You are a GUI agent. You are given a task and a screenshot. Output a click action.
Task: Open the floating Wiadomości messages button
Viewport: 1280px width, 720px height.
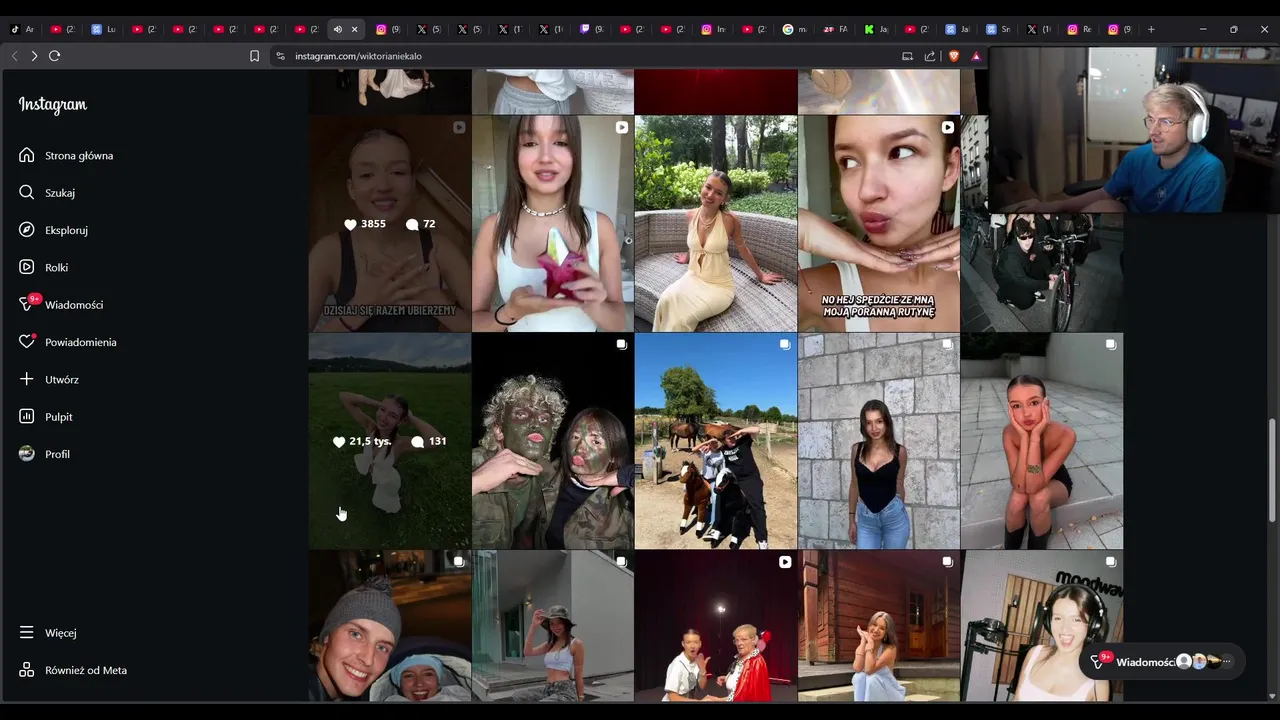point(1162,662)
